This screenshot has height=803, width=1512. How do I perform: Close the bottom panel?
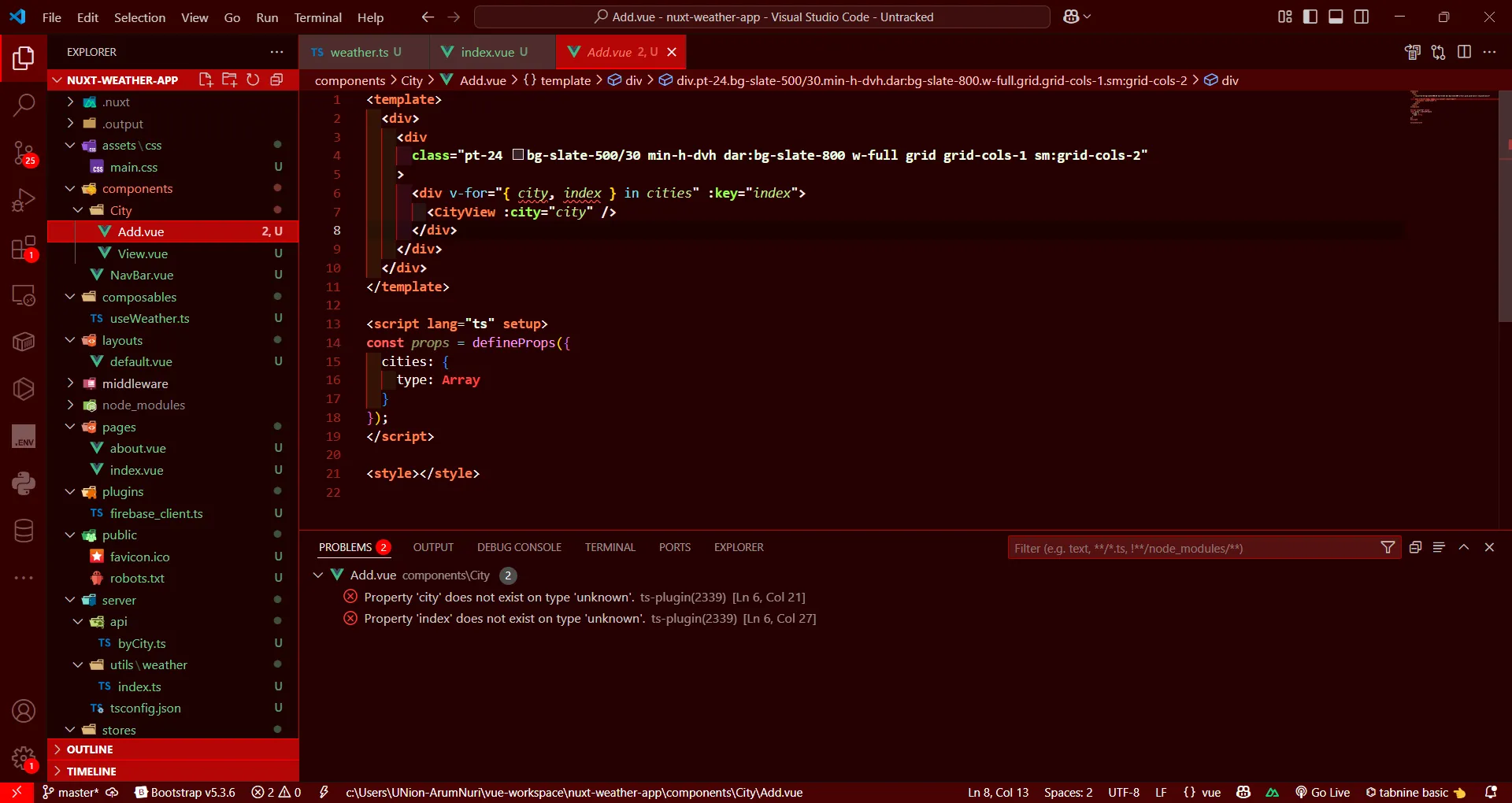(x=1489, y=547)
